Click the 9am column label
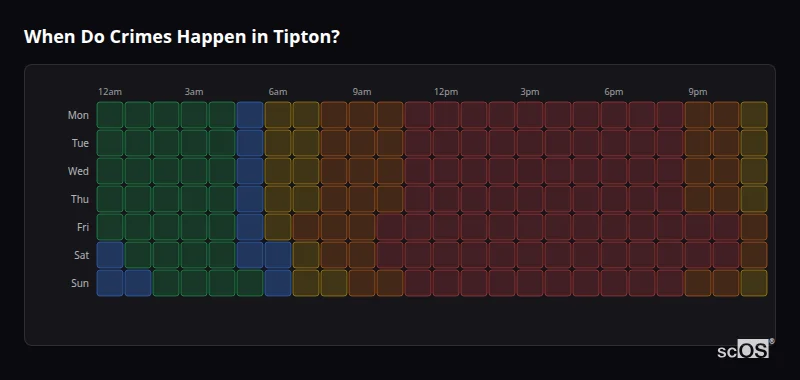The height and width of the screenshot is (380, 800). tap(362, 92)
